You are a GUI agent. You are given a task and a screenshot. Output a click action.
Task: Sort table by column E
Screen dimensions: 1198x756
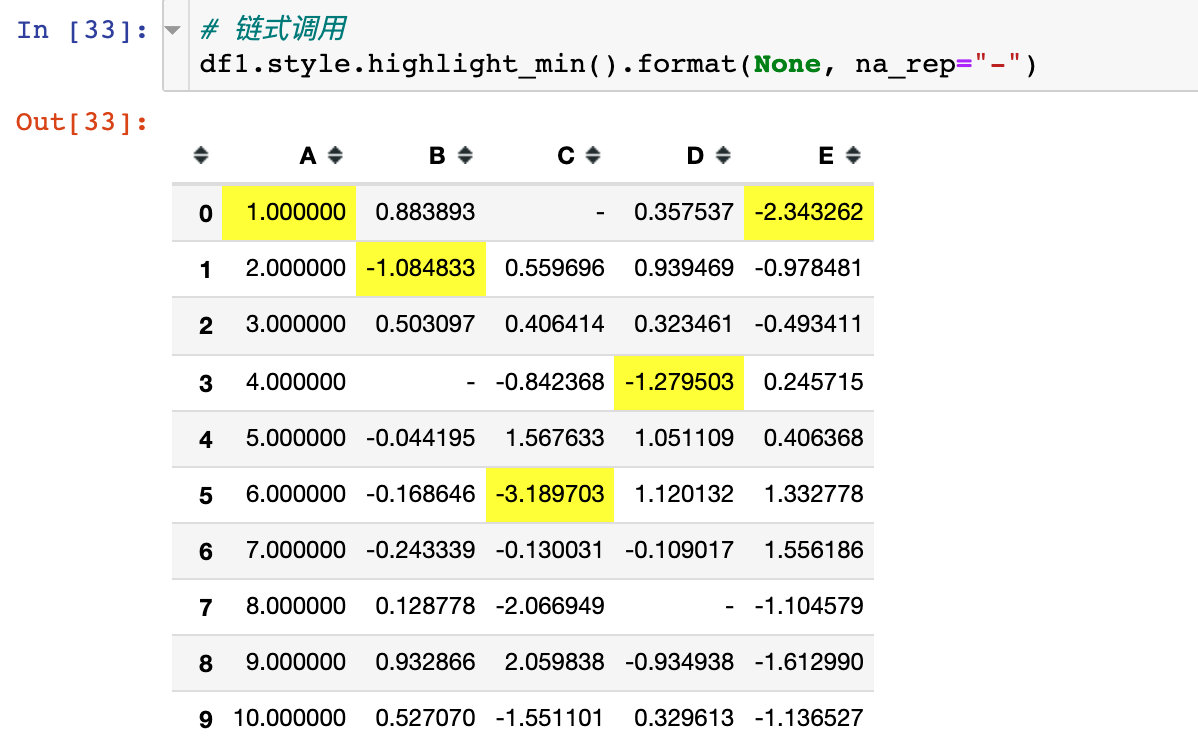tap(853, 155)
